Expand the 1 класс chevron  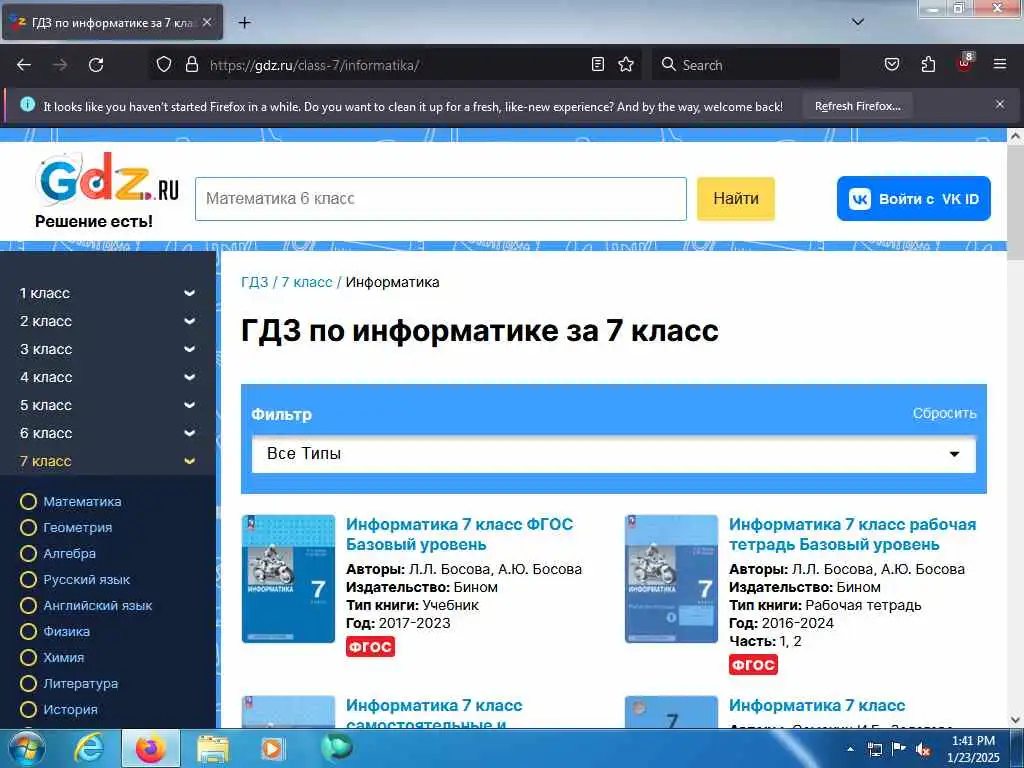(189, 293)
